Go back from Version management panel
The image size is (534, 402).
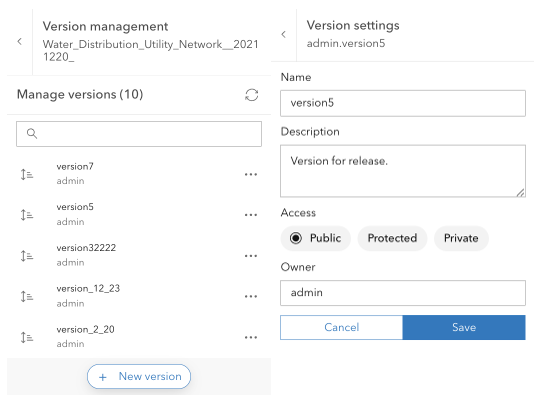(x=19, y=42)
